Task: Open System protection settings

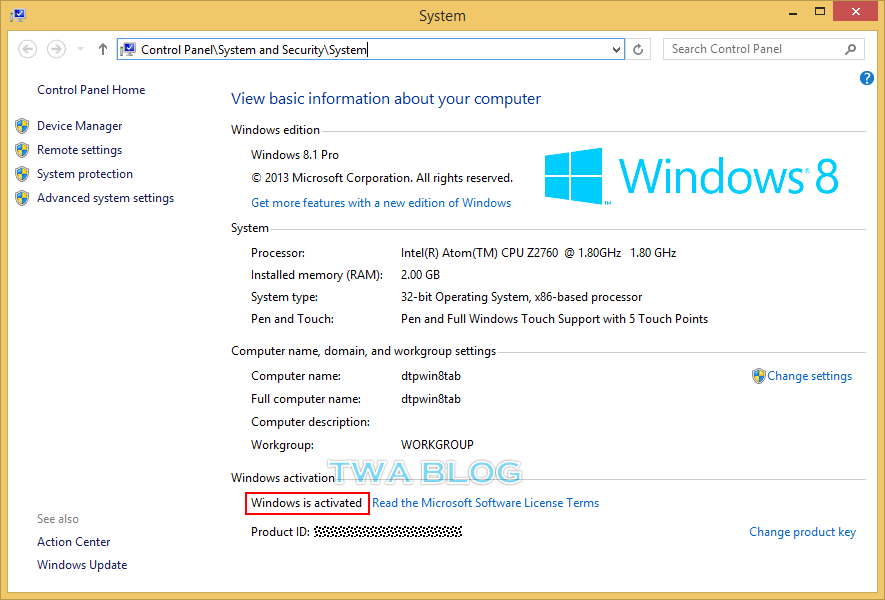Action: click(x=84, y=173)
